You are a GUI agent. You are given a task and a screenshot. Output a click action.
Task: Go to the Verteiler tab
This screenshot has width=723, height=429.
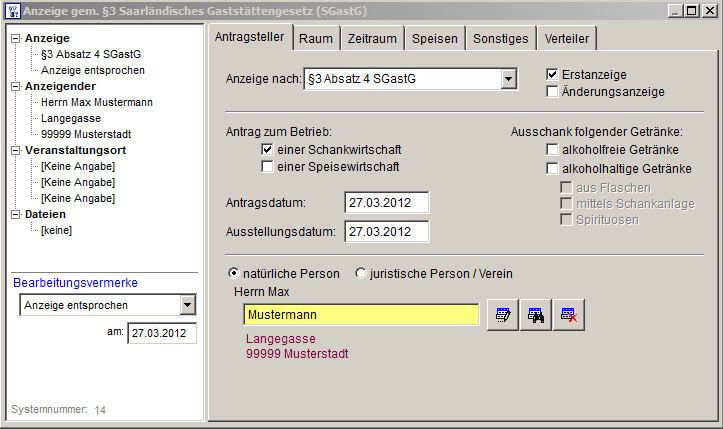[566, 38]
